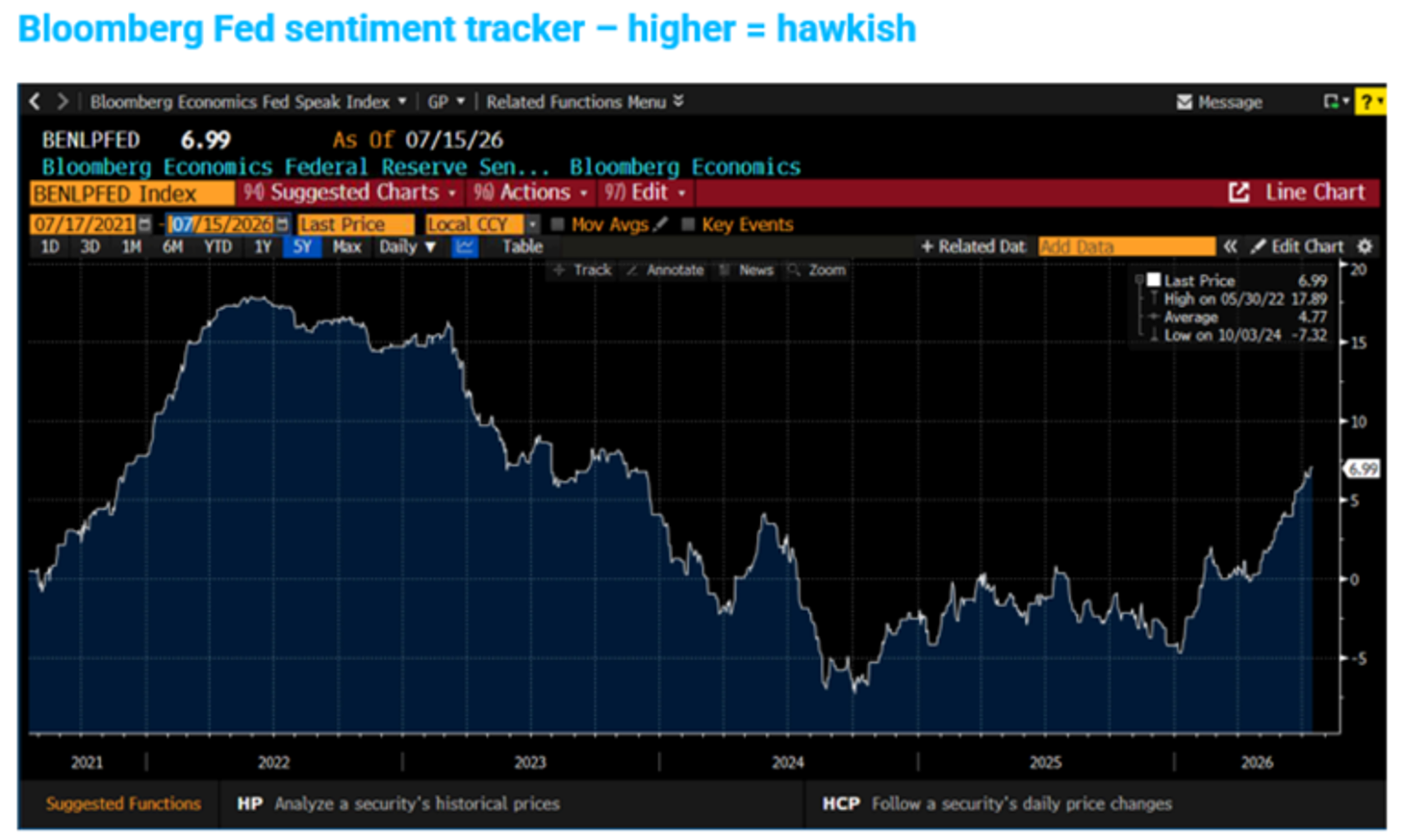The height and width of the screenshot is (840, 1404).
Task: Open the Message envelope icon
Action: [1185, 102]
